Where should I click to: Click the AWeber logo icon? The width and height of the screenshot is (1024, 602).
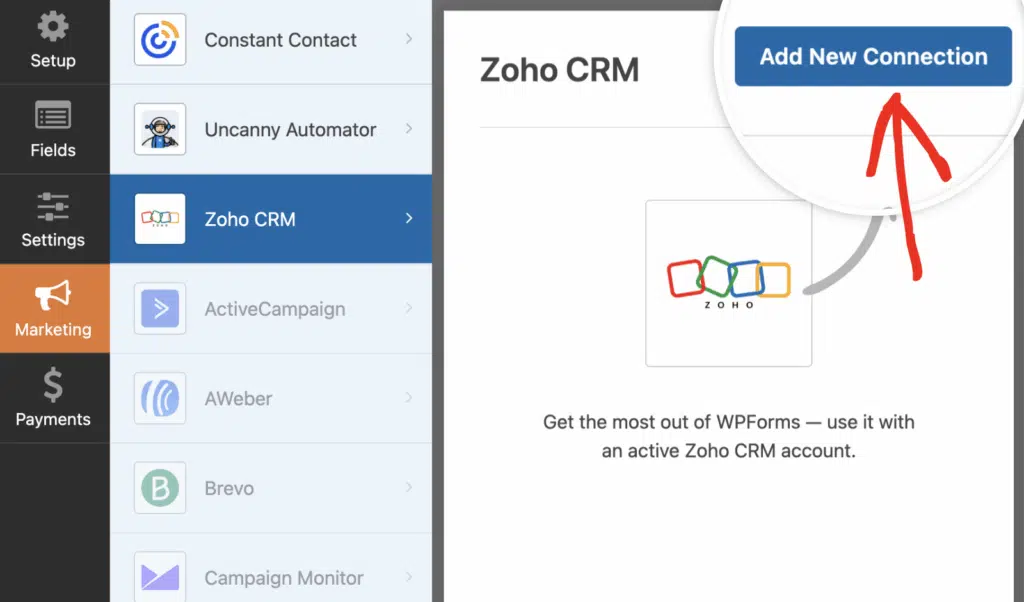click(x=160, y=398)
